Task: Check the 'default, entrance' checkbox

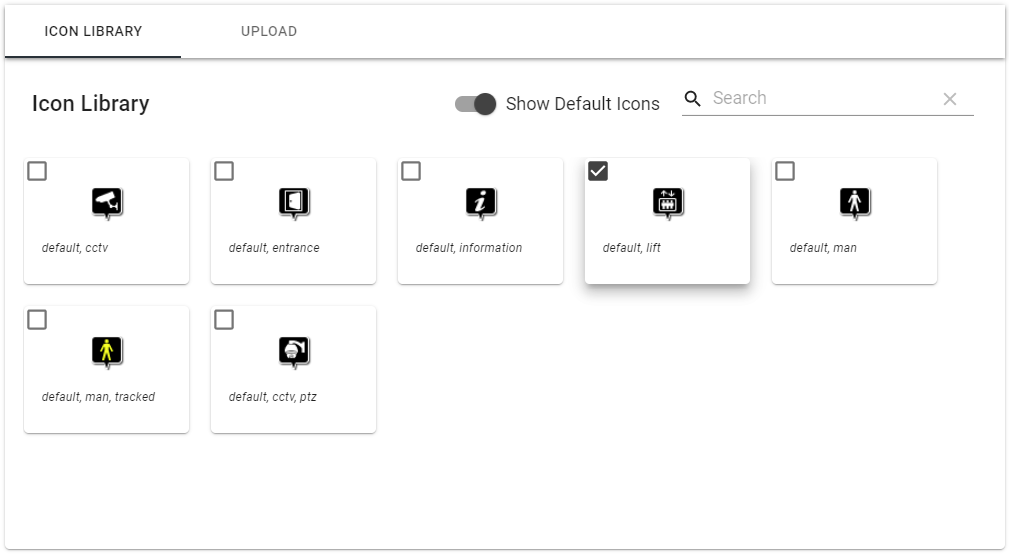Action: (224, 171)
